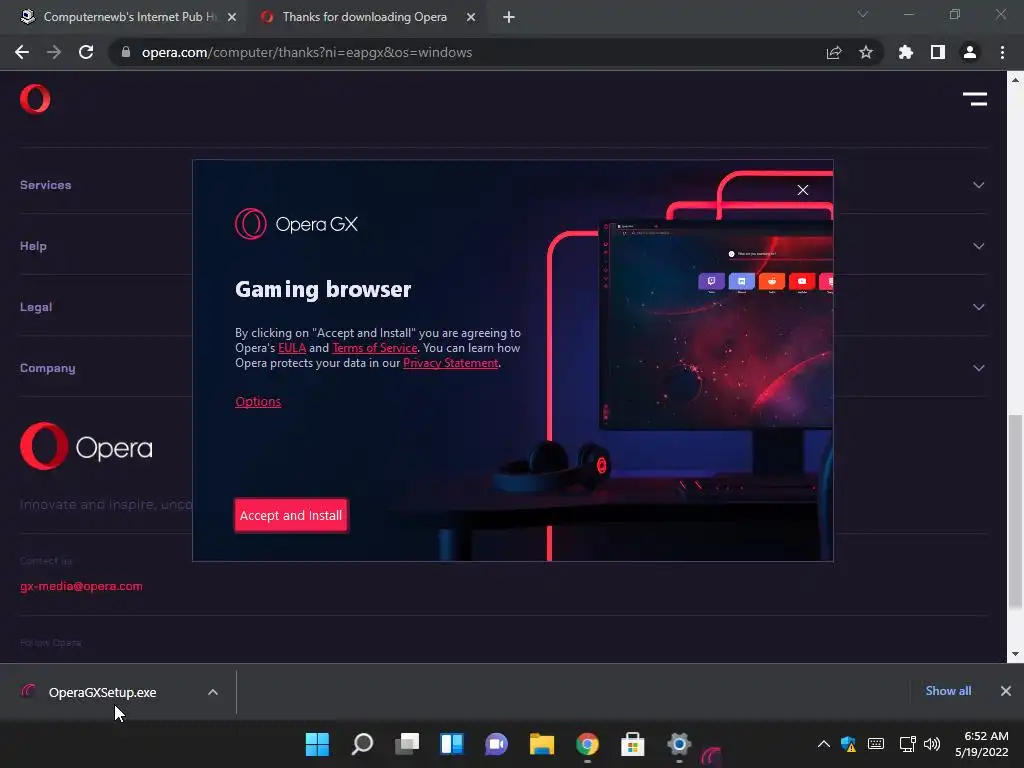Close the Opera GX installer dialog

click(x=803, y=190)
